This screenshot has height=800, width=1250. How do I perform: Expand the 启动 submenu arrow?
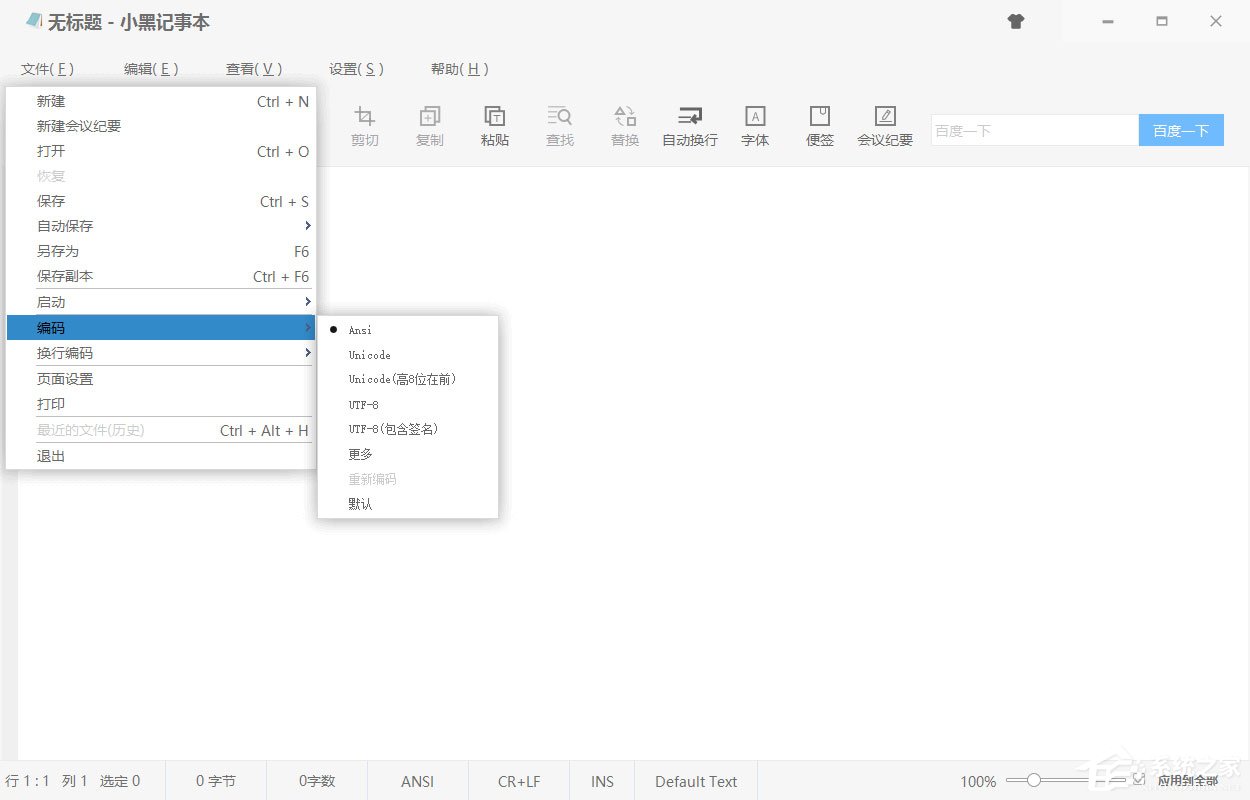click(x=306, y=301)
